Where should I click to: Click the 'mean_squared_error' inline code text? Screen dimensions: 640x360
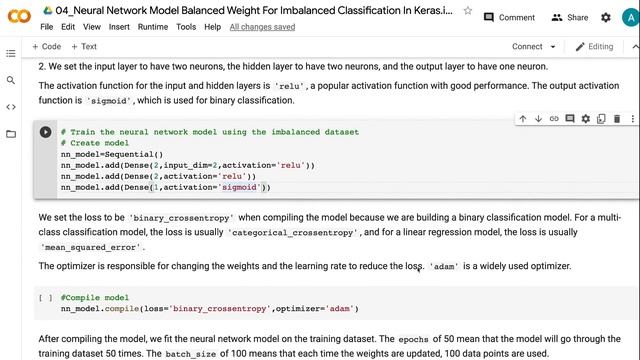coord(91,247)
